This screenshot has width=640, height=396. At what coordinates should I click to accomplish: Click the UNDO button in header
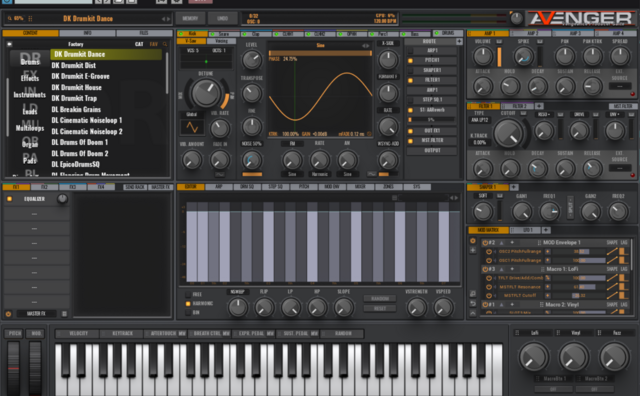222,18
